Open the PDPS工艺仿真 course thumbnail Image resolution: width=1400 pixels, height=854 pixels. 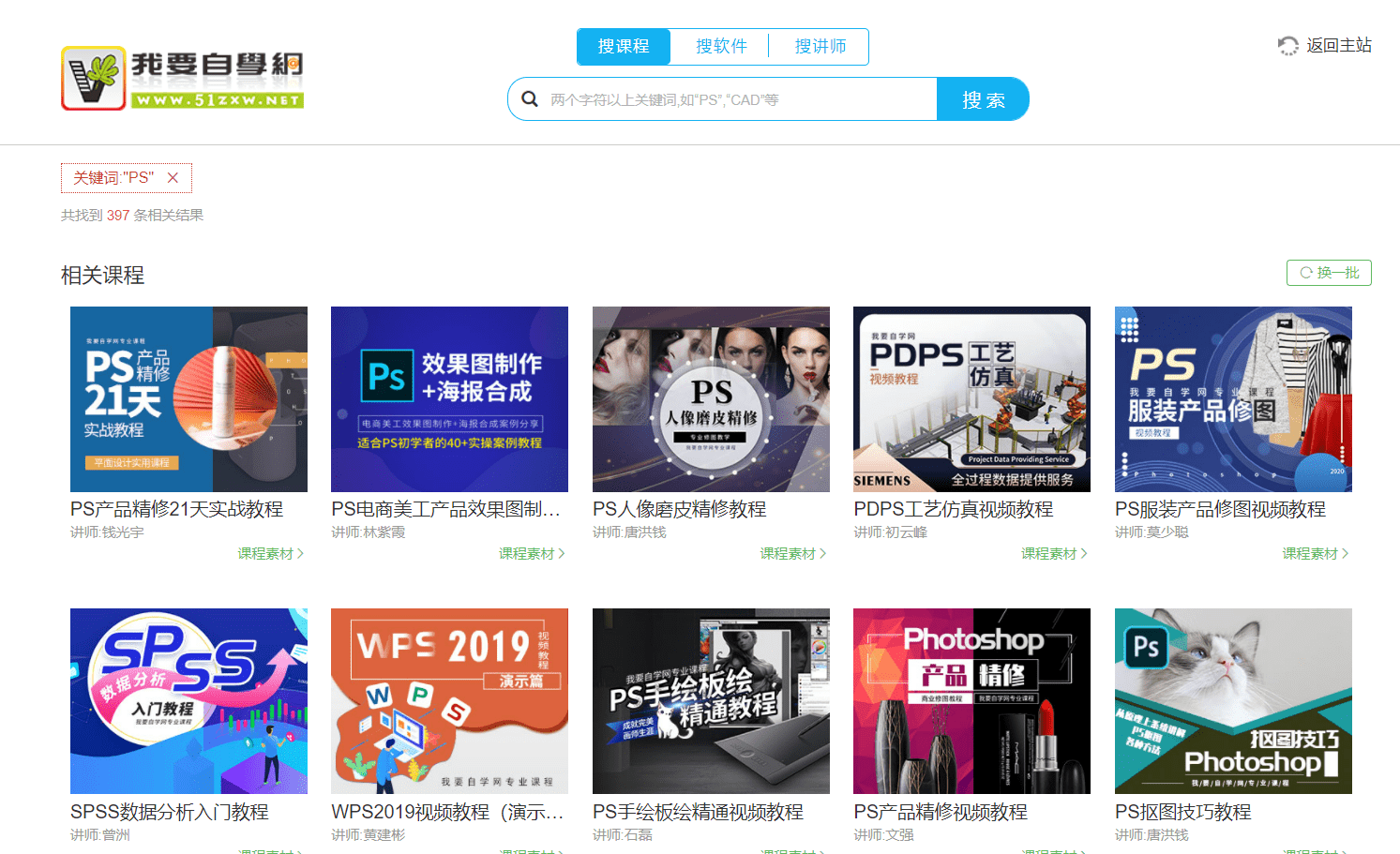tap(971, 399)
